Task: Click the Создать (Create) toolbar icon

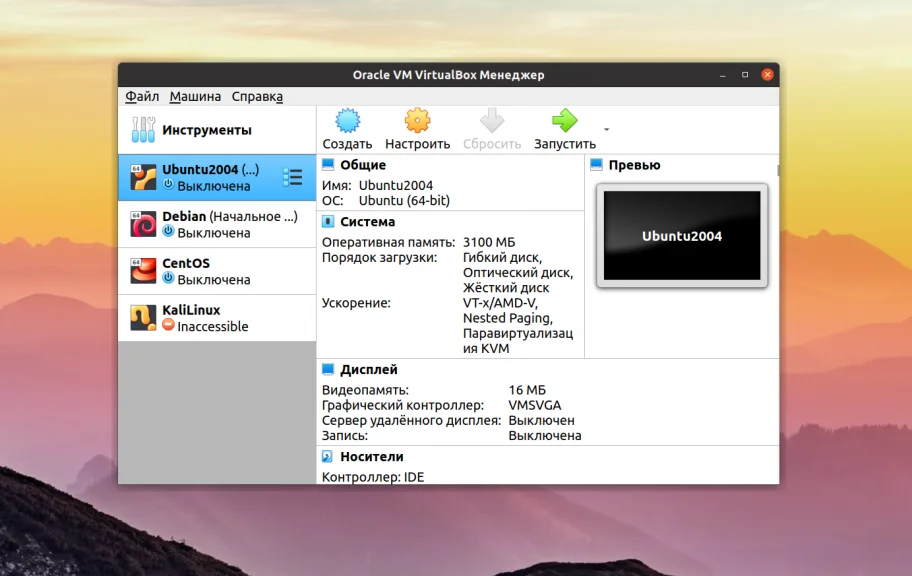Action: pos(348,121)
